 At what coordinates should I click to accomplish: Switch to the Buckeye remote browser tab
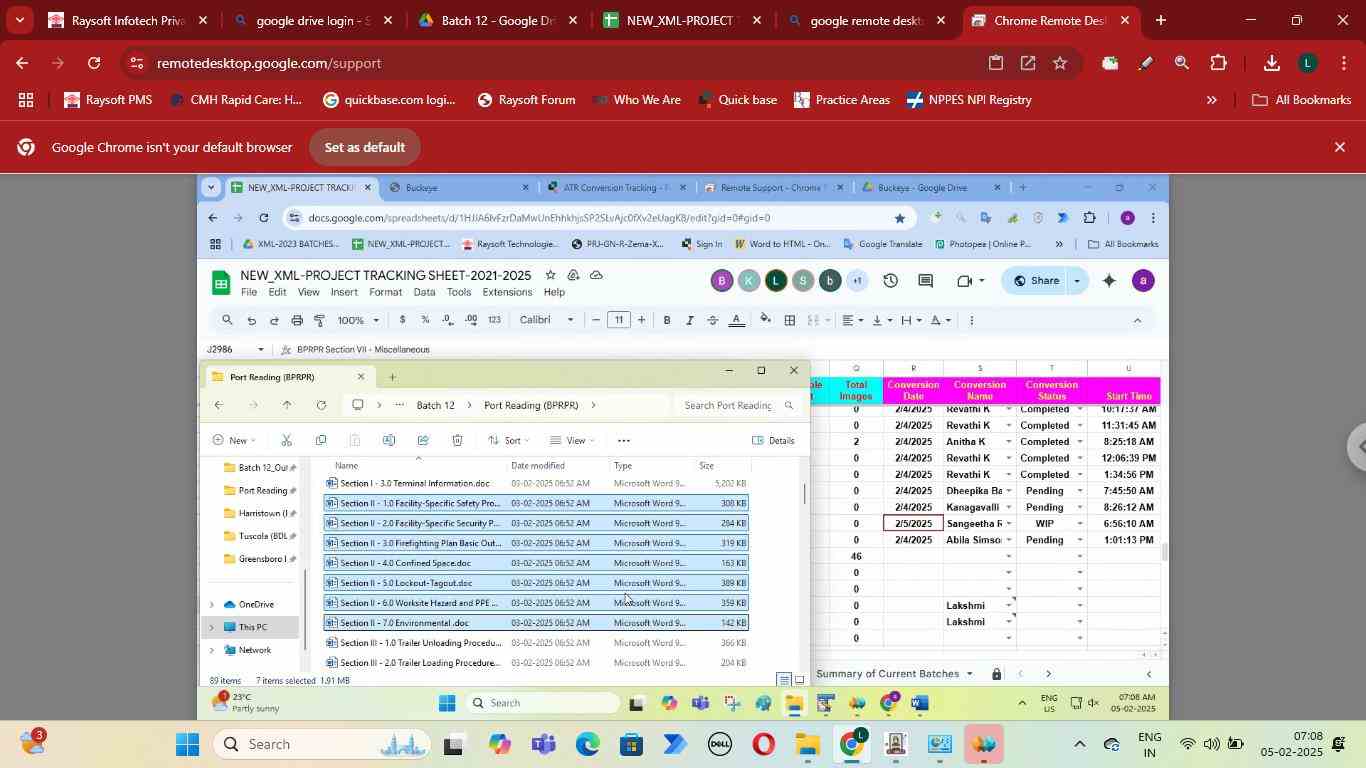[457, 187]
